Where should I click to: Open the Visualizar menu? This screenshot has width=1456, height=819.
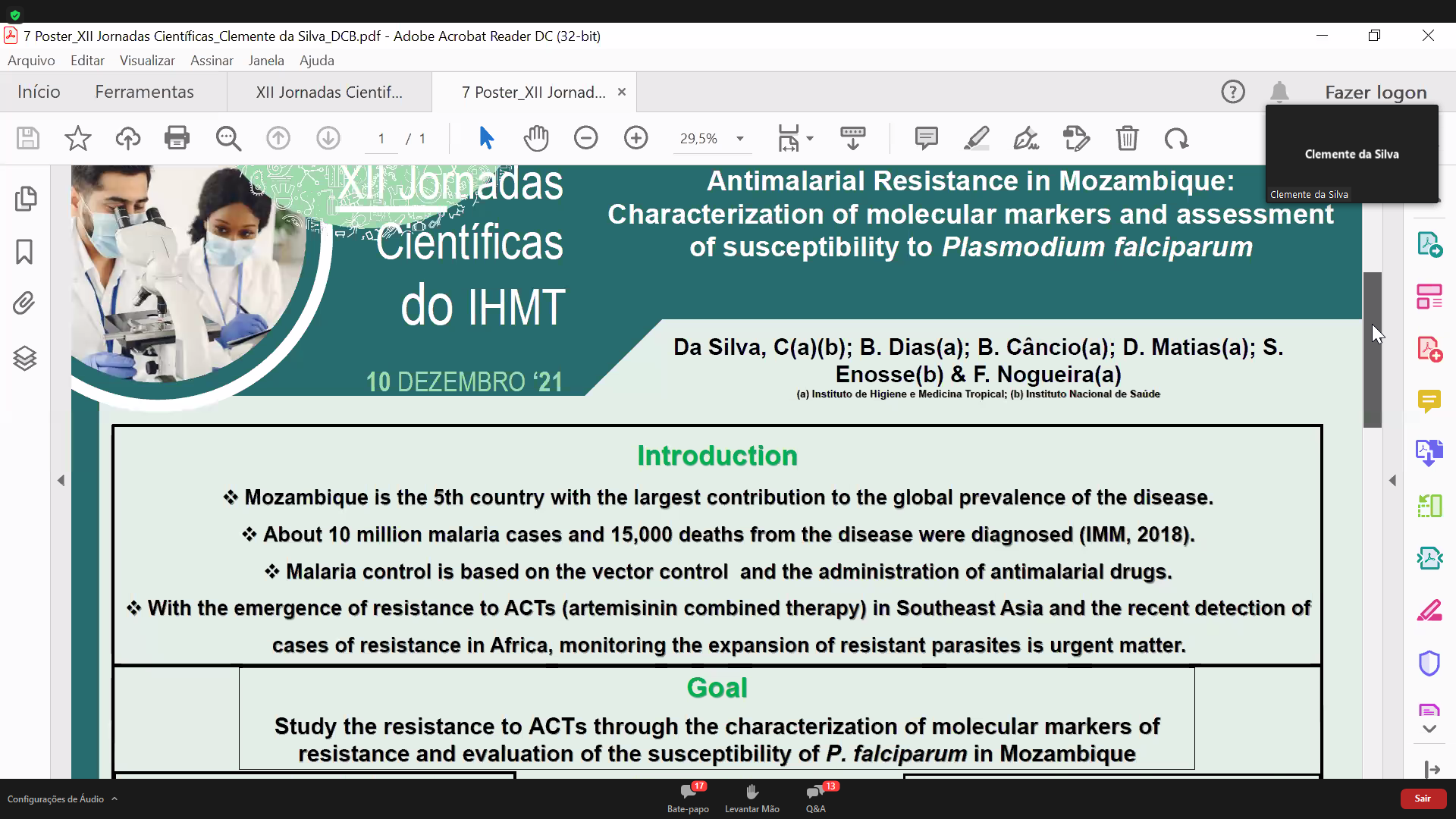[x=147, y=61]
